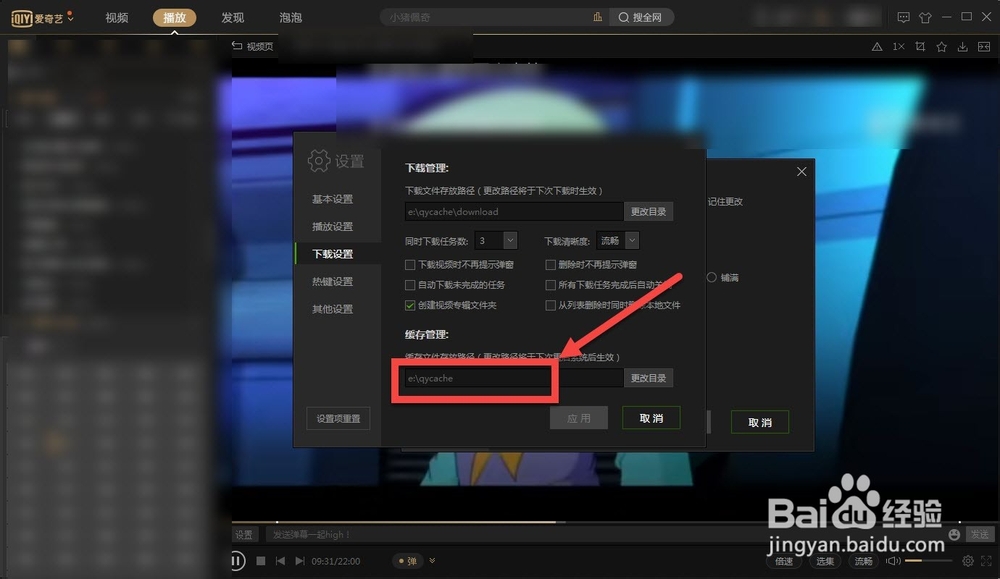This screenshot has height=579, width=1000.
Task: Click the favorite star icon
Action: (x=941, y=46)
